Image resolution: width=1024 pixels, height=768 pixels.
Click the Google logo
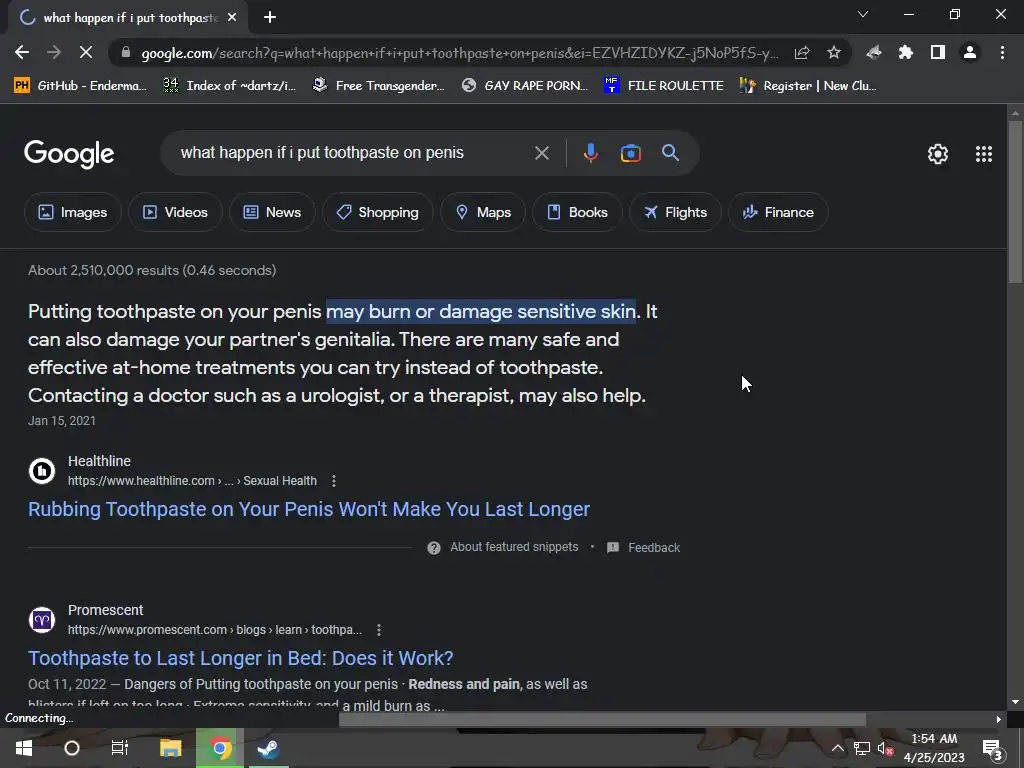(x=69, y=154)
